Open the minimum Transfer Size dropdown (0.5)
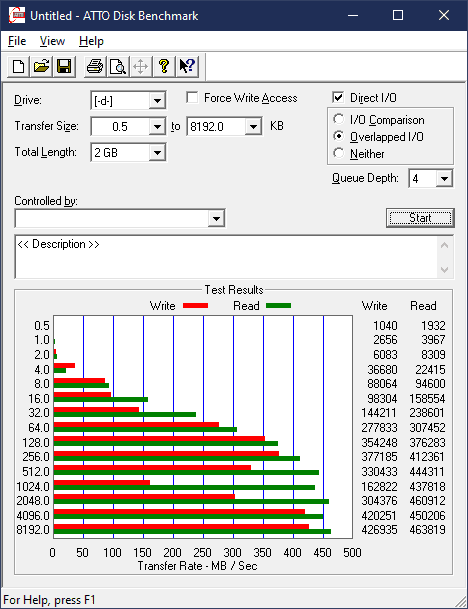Screen dimensions: 468x609 (157, 127)
